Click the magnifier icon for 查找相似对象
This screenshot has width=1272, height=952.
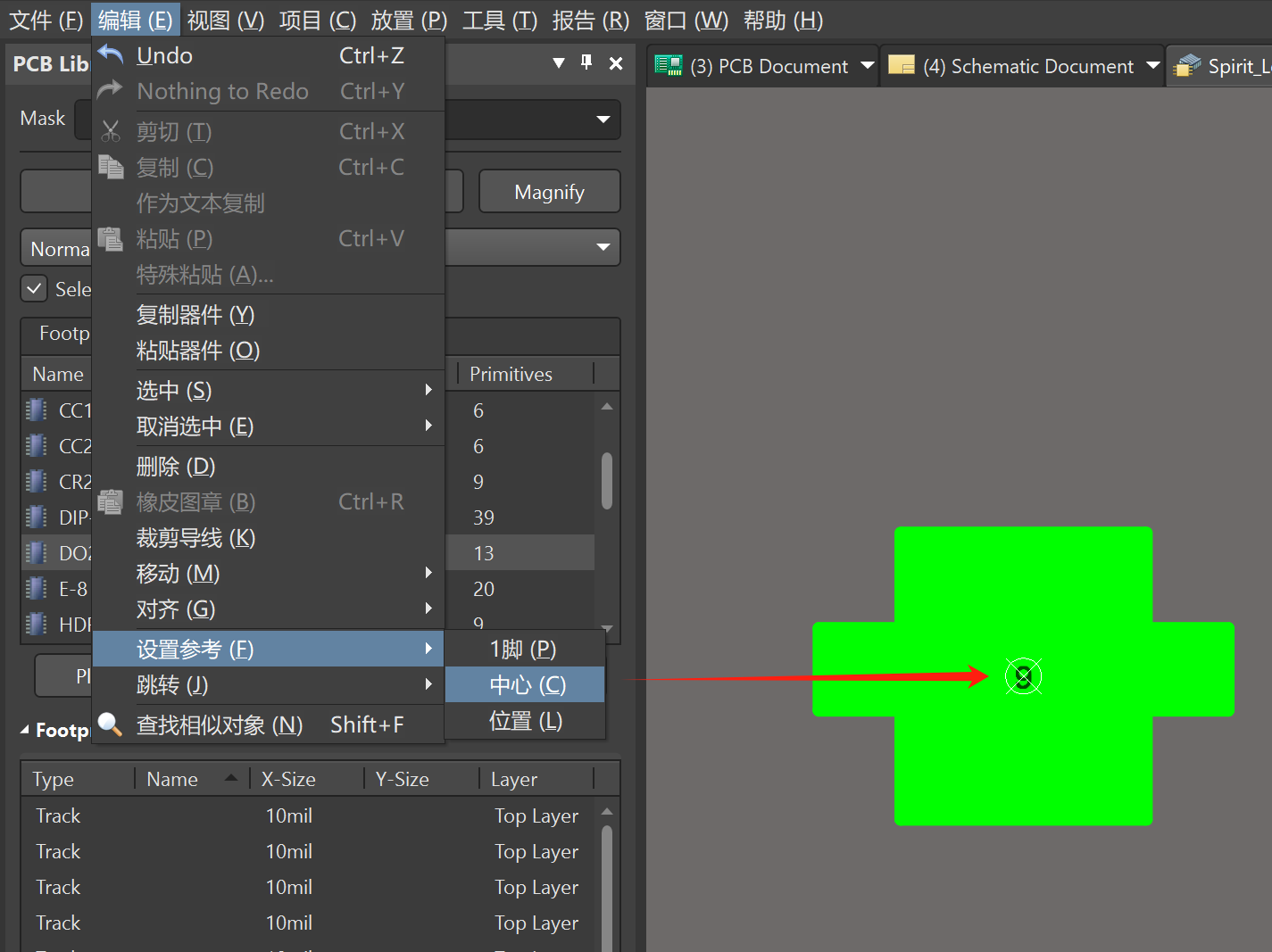click(110, 724)
